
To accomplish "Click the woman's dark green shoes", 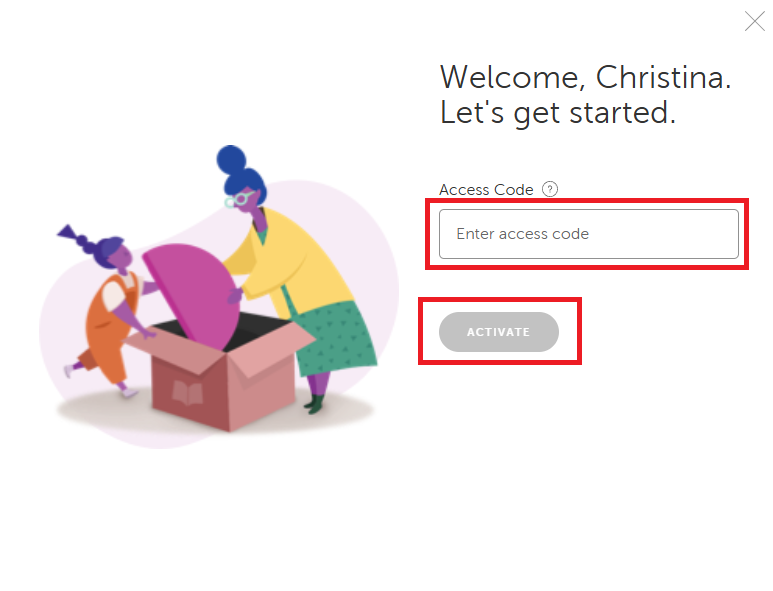I will coord(315,404).
